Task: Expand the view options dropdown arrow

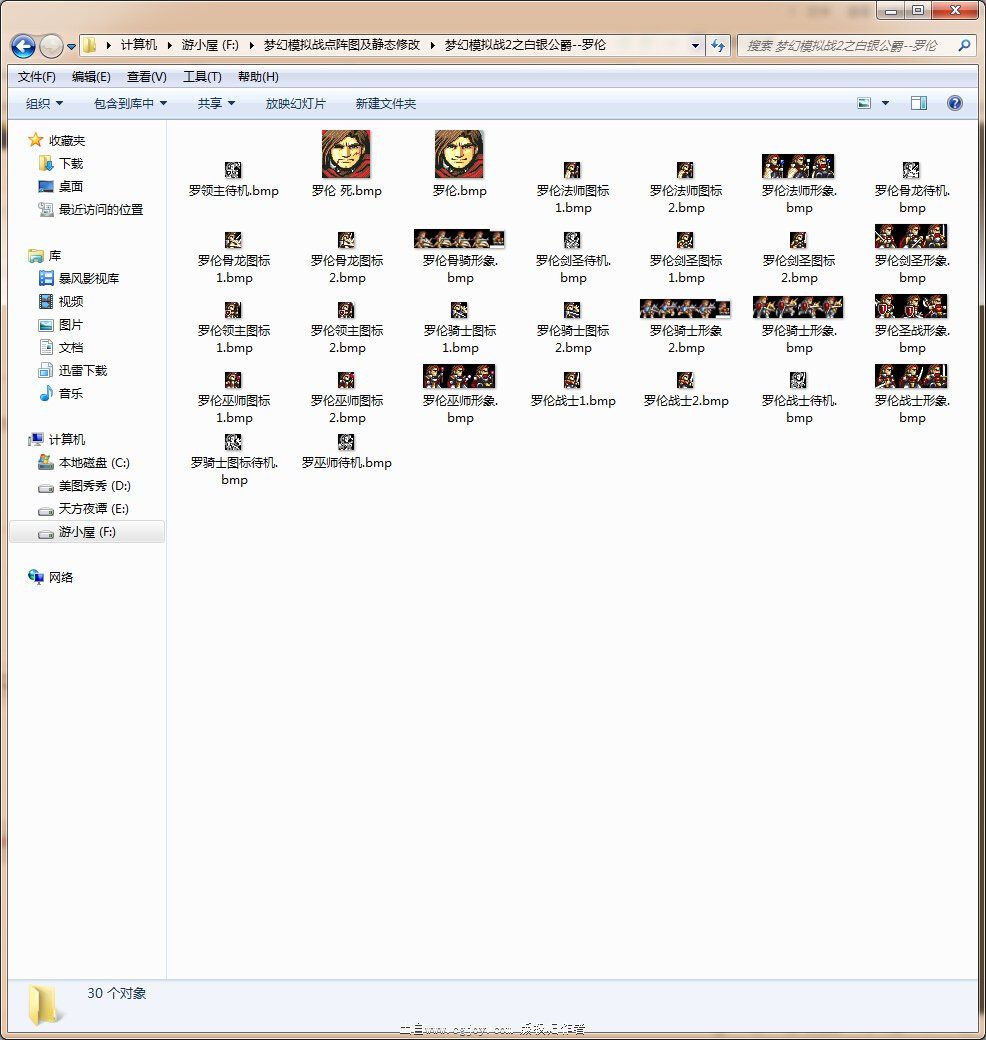Action: point(885,103)
